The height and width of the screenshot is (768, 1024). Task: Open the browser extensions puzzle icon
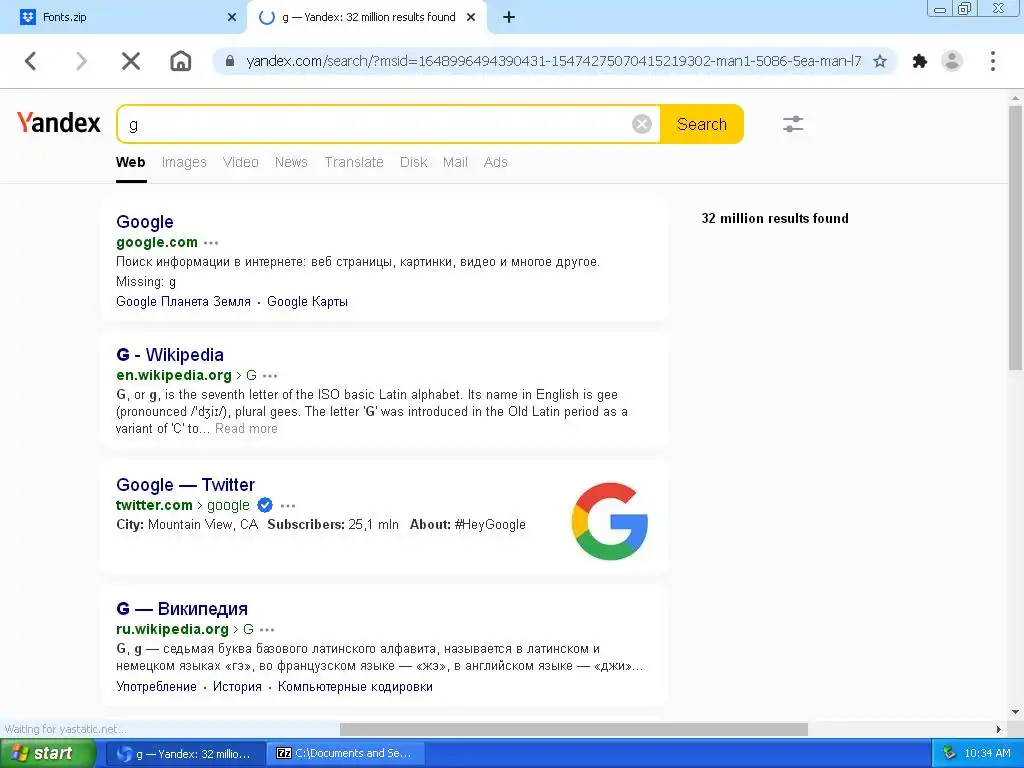point(920,61)
